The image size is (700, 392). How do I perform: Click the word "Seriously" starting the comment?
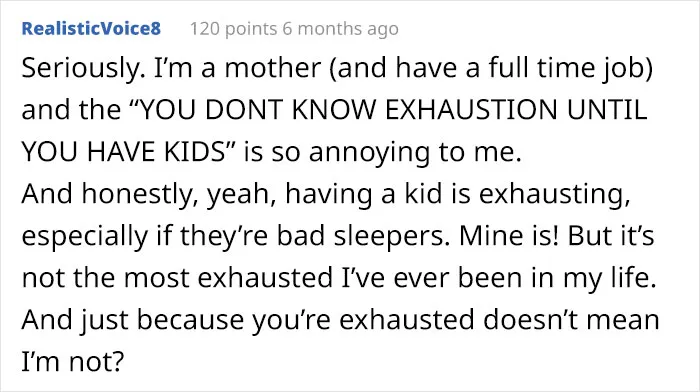[x=83, y=69]
